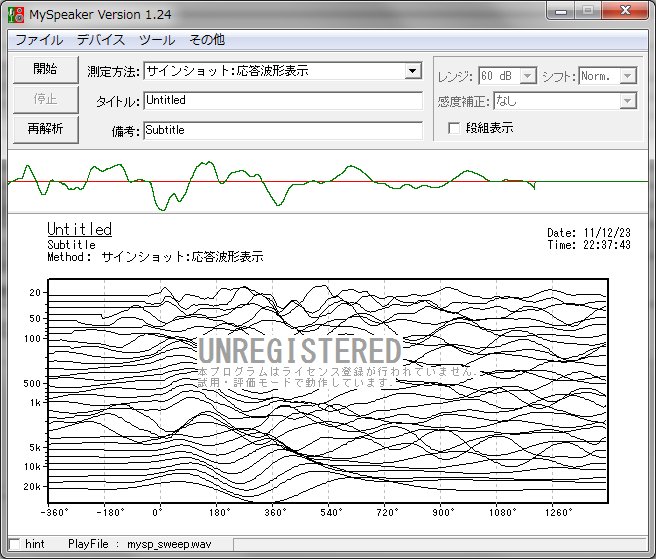656x559 pixels.
Task: Click the 開始 button
Action: coord(46,69)
